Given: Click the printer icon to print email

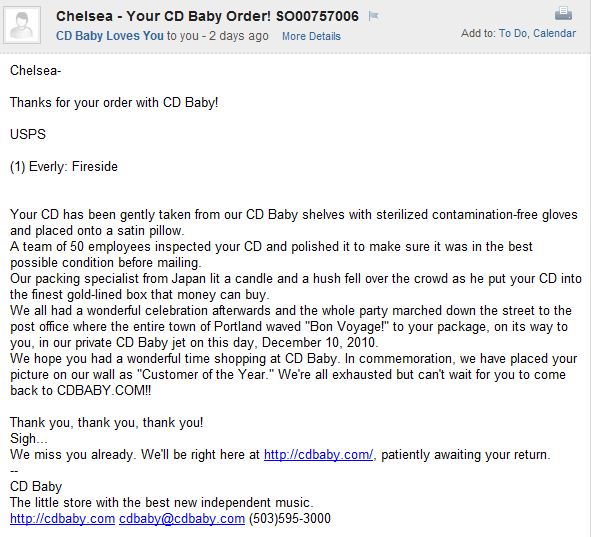Looking at the screenshot, I should [563, 14].
